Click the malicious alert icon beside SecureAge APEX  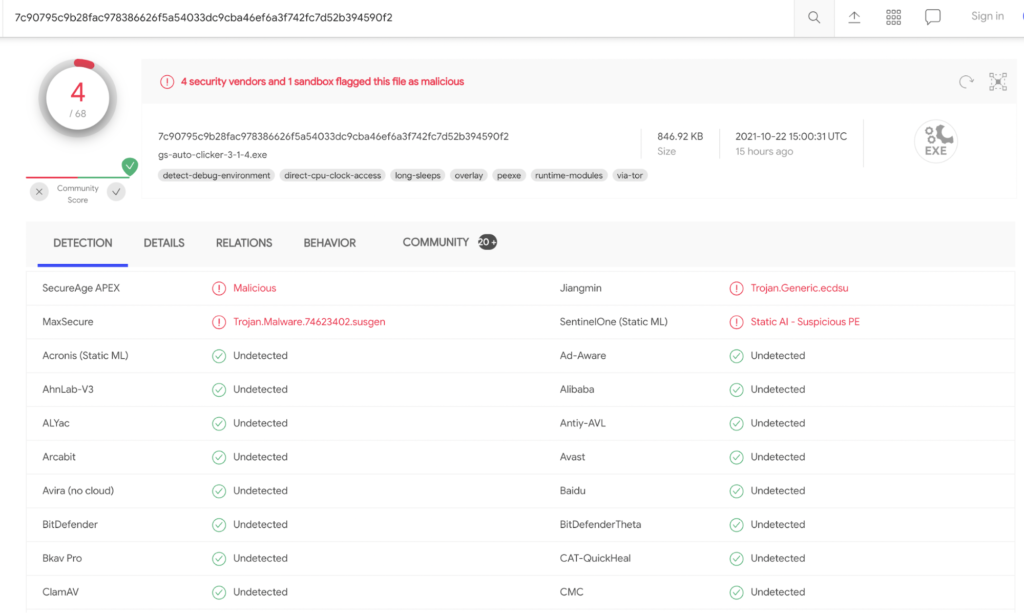coord(219,288)
